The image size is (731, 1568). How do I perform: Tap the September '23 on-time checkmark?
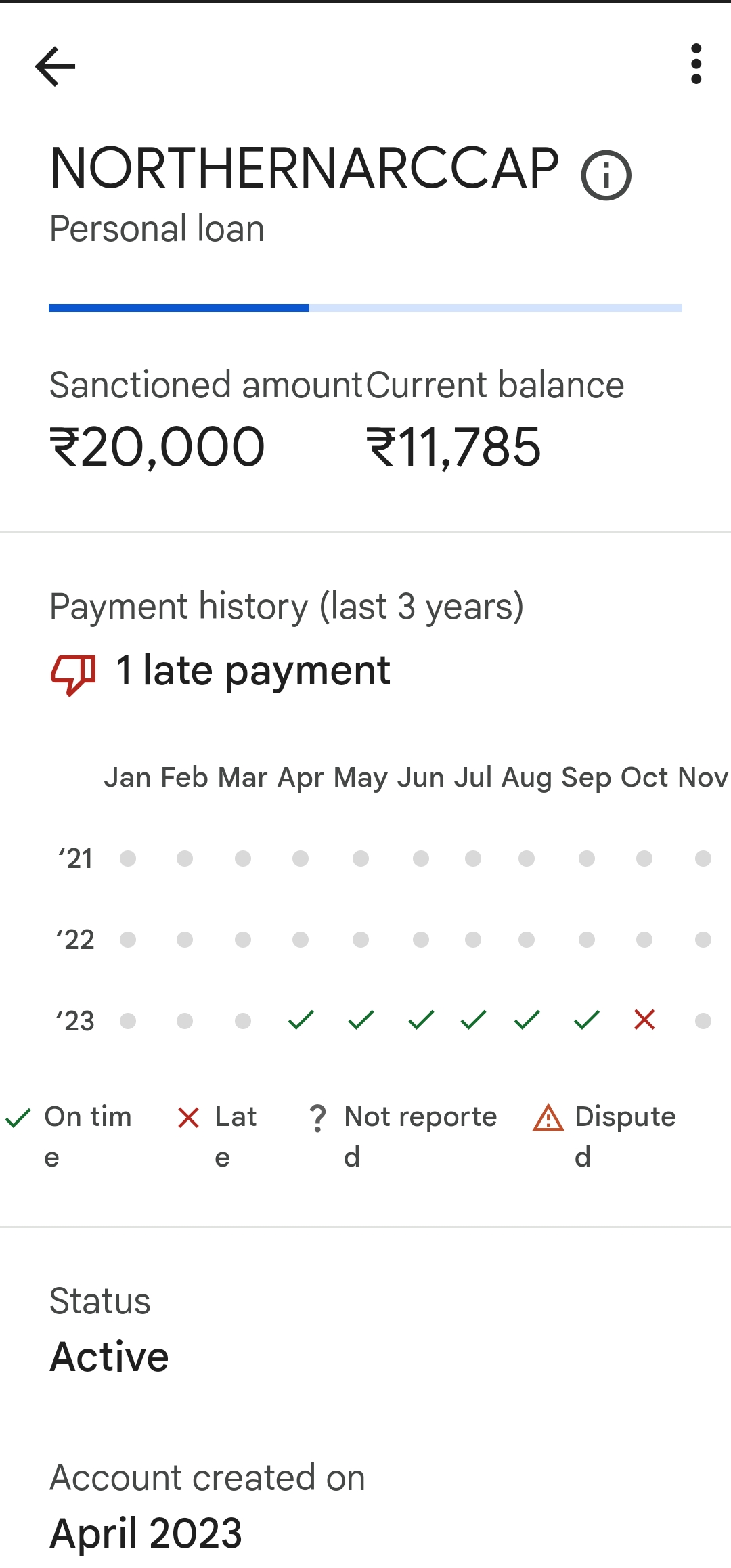click(x=587, y=1020)
